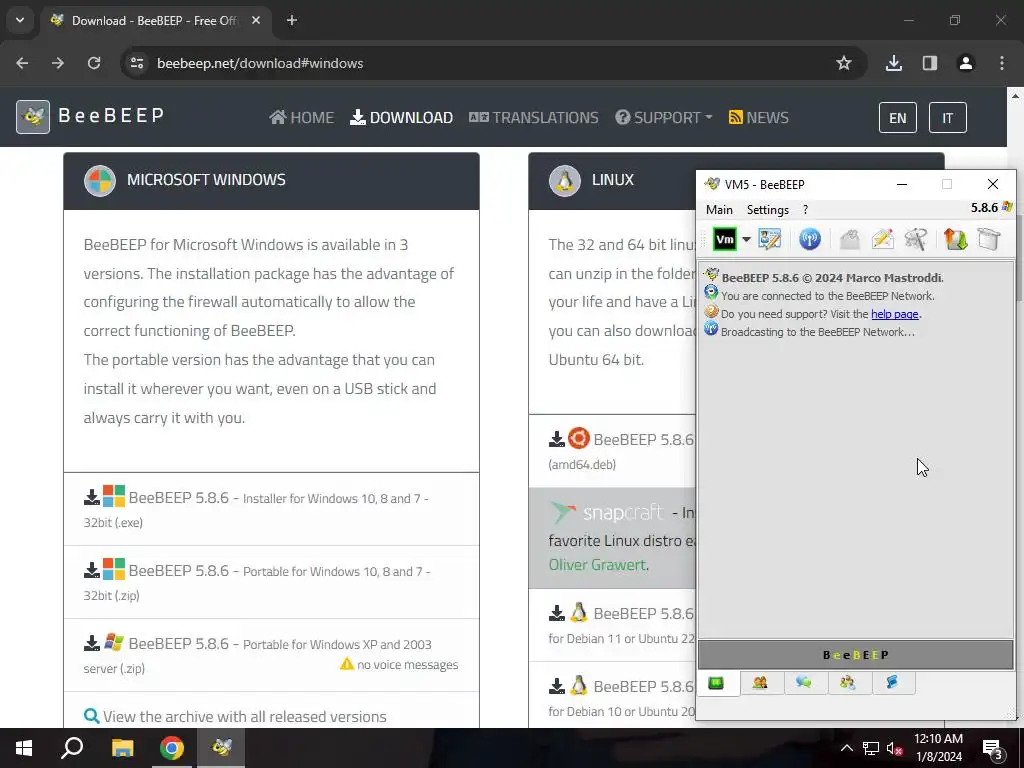Open the Main menu in BeeBEEP window
This screenshot has height=768, width=1024.
719,210
